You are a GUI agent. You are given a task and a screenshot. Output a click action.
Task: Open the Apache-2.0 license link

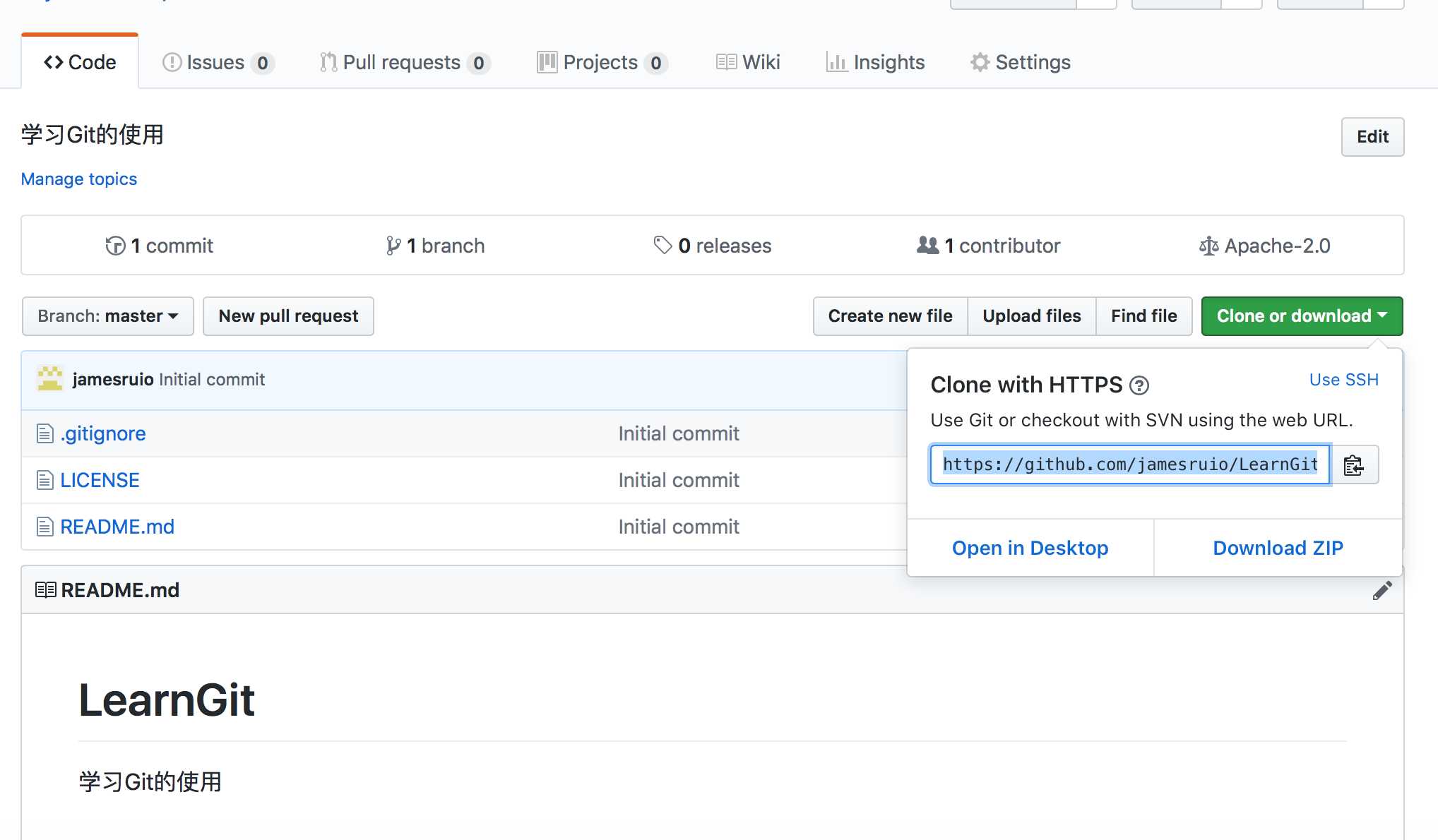pos(1264,246)
